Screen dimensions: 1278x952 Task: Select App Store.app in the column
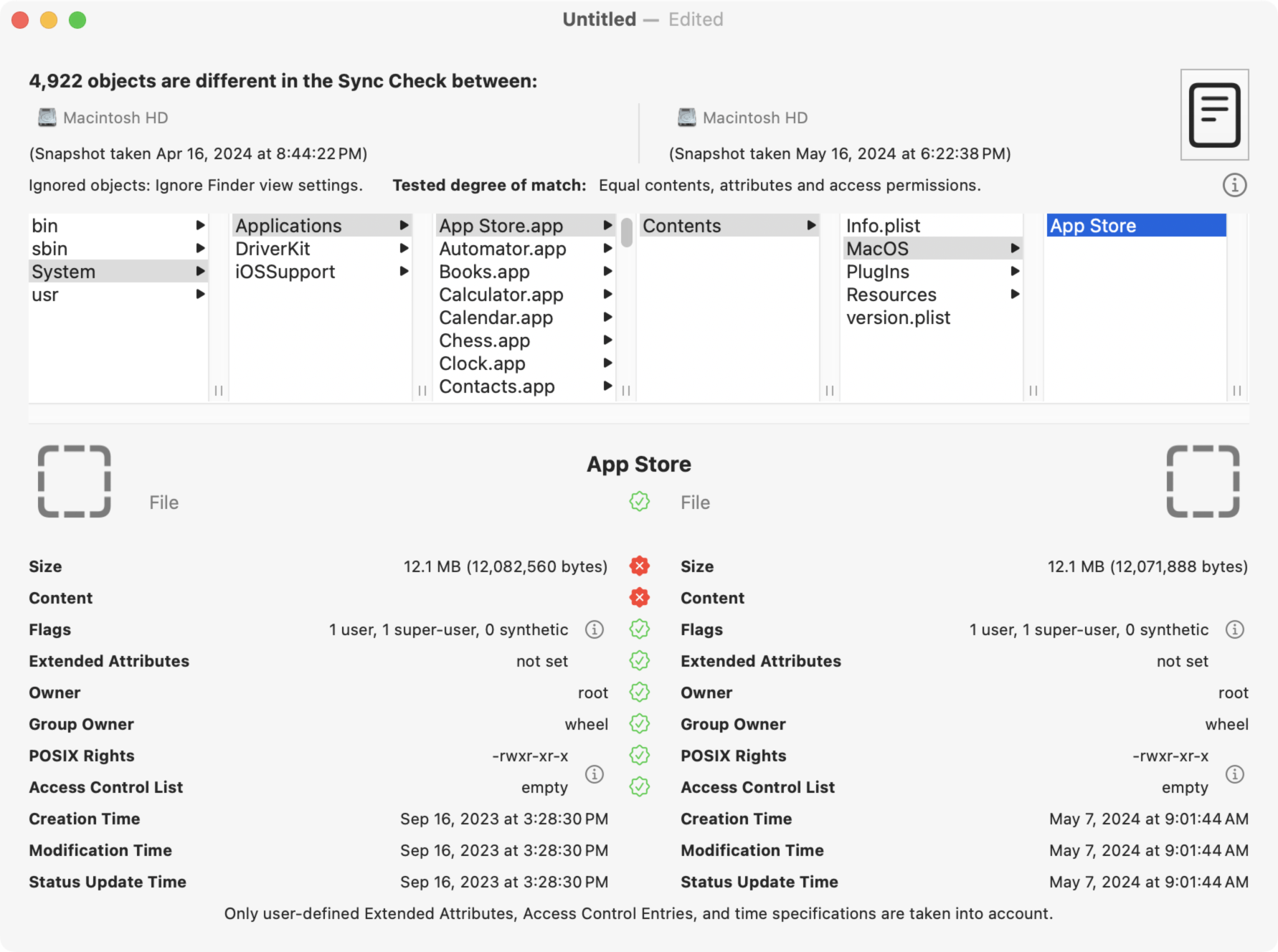tap(526, 226)
